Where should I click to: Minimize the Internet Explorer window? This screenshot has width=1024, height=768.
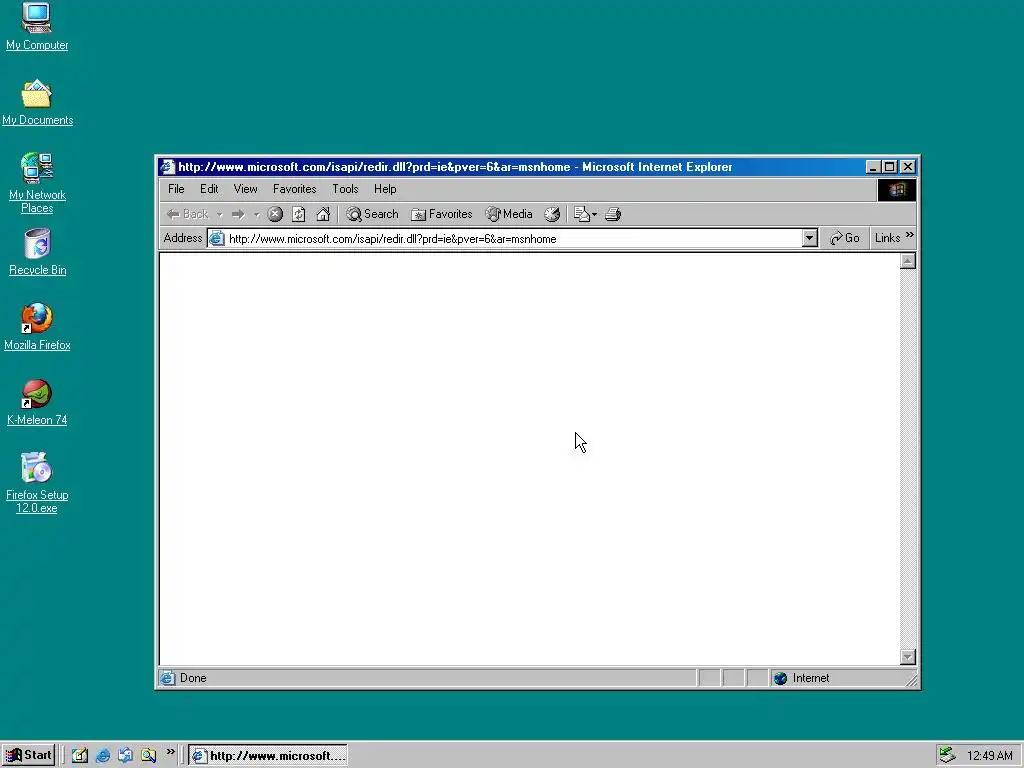click(x=873, y=167)
